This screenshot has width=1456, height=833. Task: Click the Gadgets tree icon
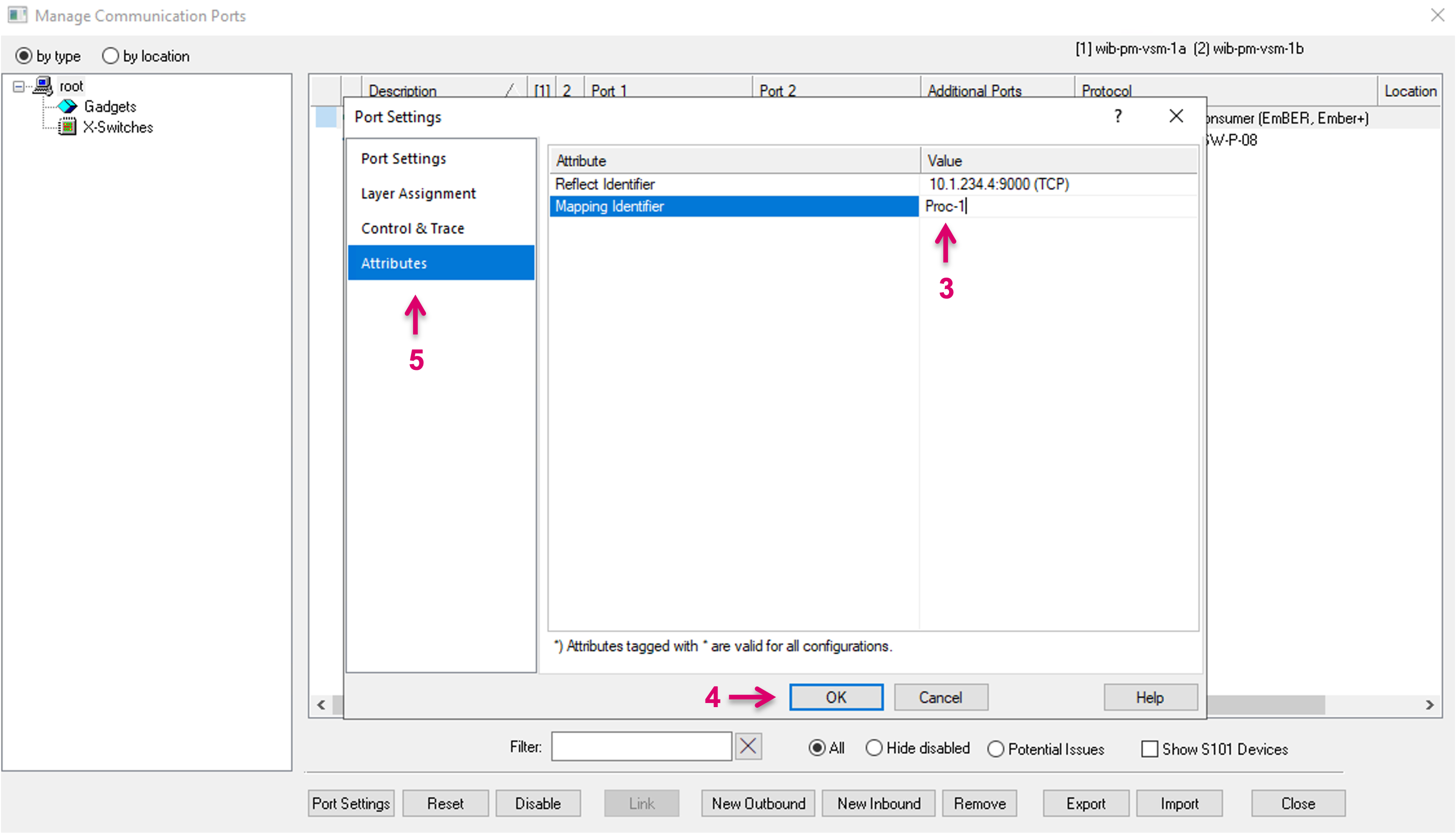(x=67, y=106)
